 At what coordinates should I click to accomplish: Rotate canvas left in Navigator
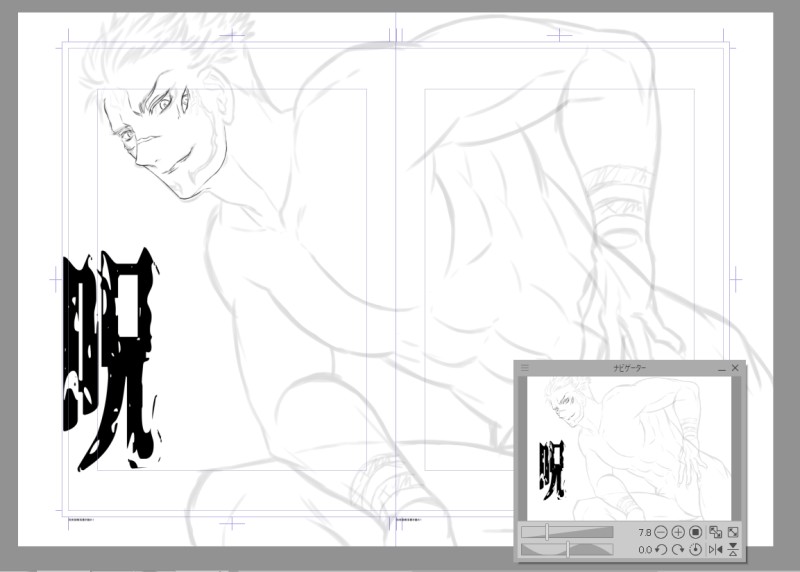tap(661, 550)
